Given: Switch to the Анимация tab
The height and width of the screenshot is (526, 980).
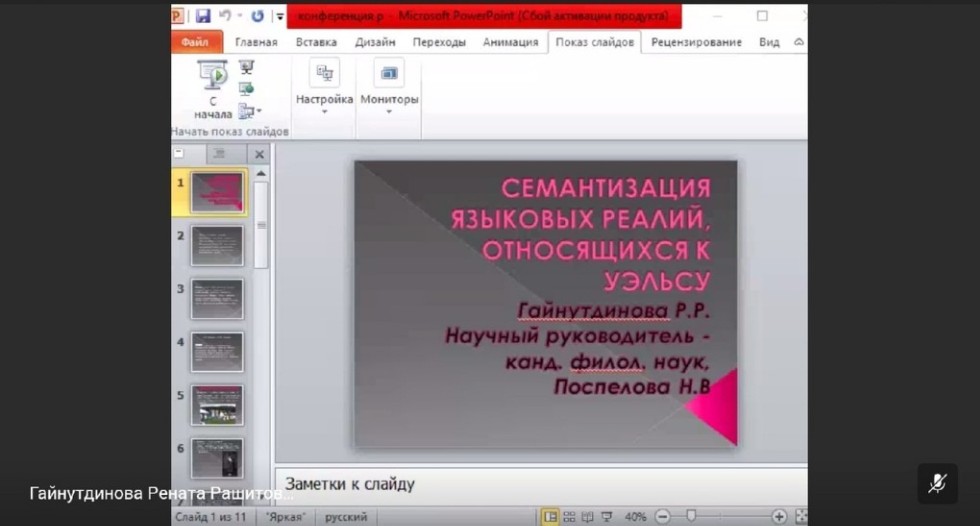Looking at the screenshot, I should [x=510, y=42].
